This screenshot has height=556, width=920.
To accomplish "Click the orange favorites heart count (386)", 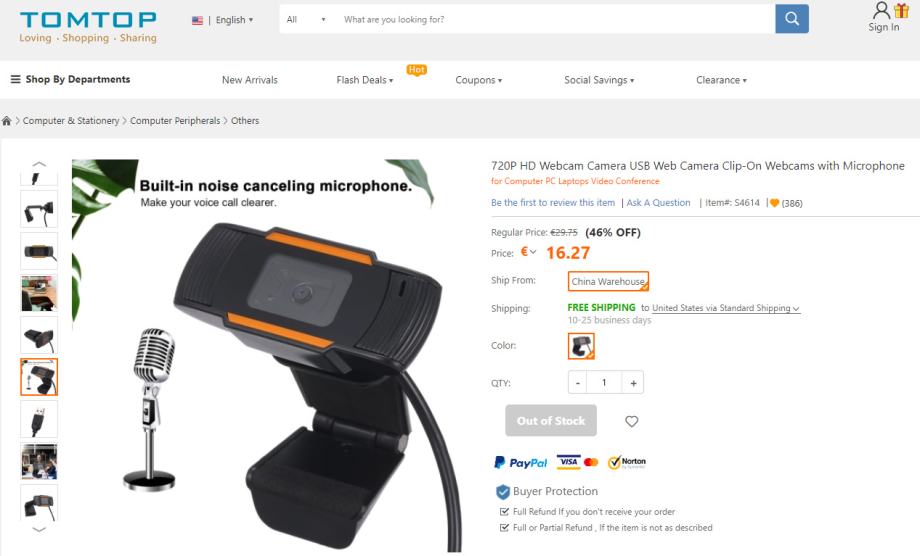I will (786, 203).
